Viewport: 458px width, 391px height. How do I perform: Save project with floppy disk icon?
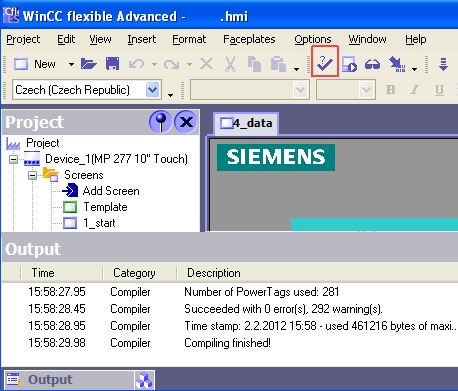click(112, 63)
